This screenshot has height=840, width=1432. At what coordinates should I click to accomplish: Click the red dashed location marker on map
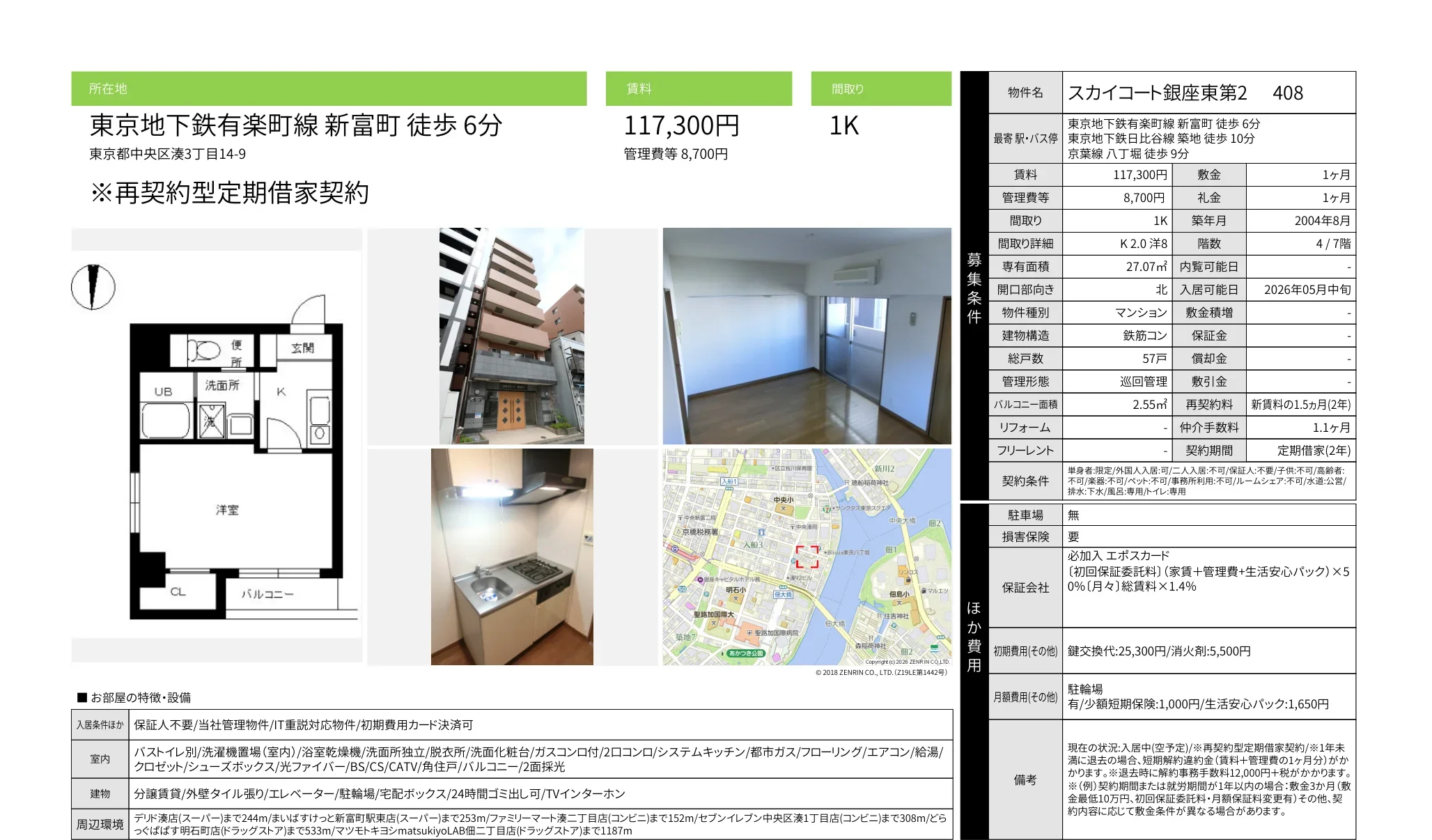[807, 557]
